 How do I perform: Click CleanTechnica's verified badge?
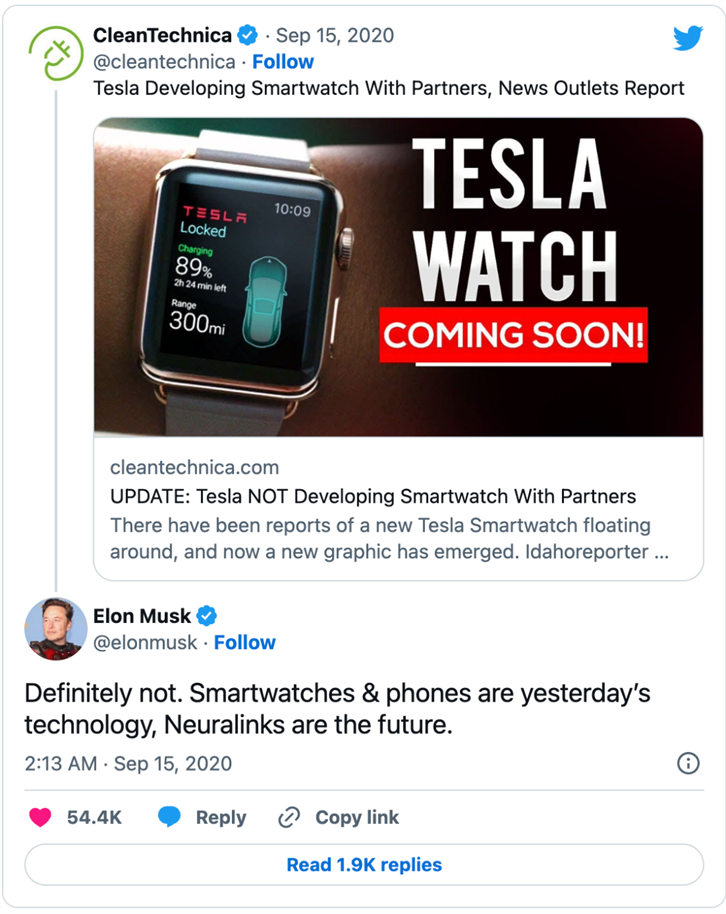(x=247, y=36)
